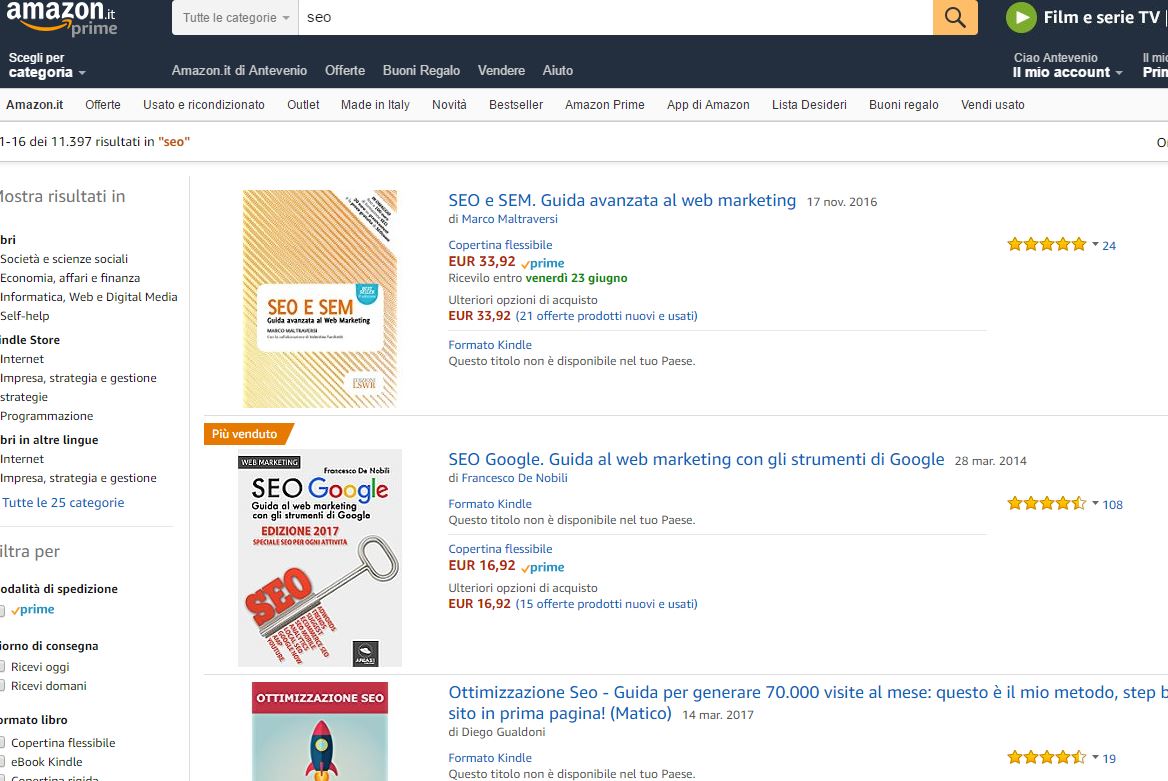
Task: Open Copertina flessibile link priced EUR 33,92
Action: 501,245
